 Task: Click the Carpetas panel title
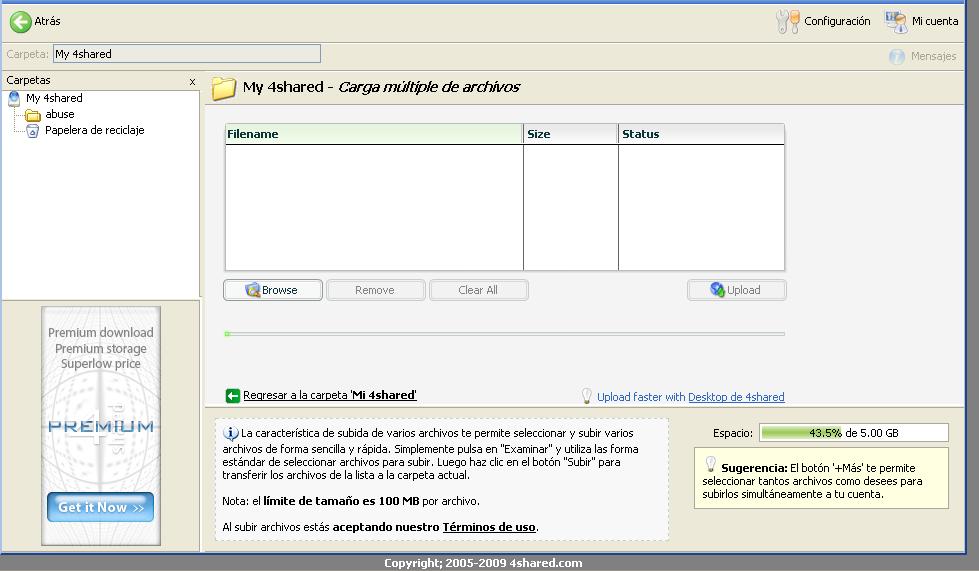click(28, 80)
